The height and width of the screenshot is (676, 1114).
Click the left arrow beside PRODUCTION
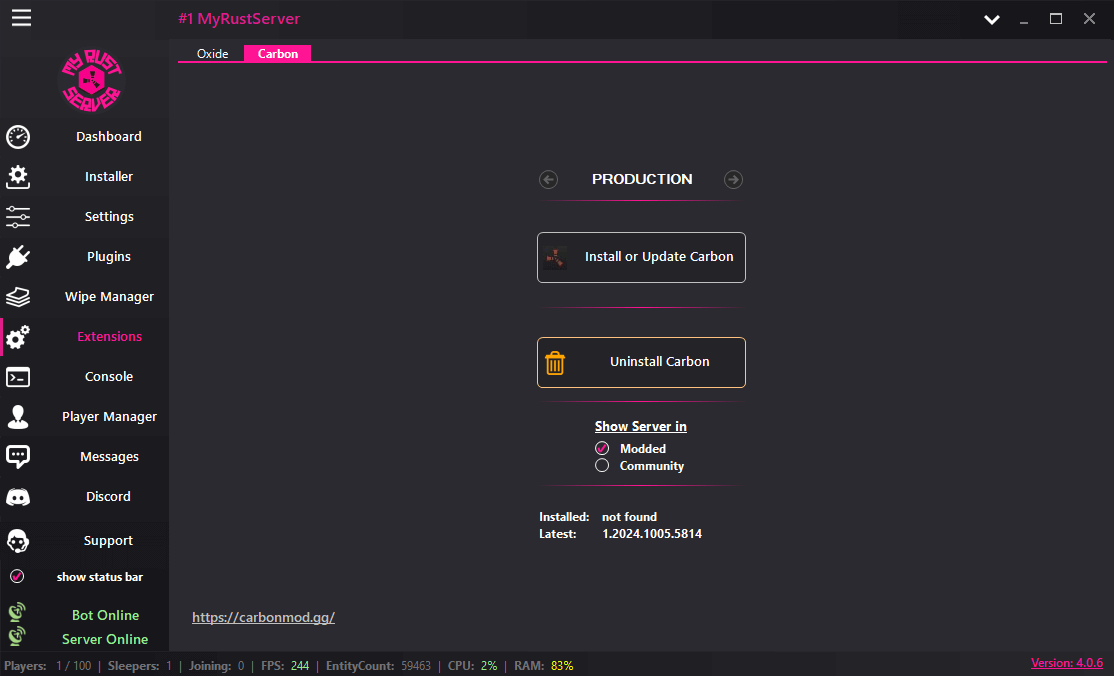pyautogui.click(x=548, y=179)
